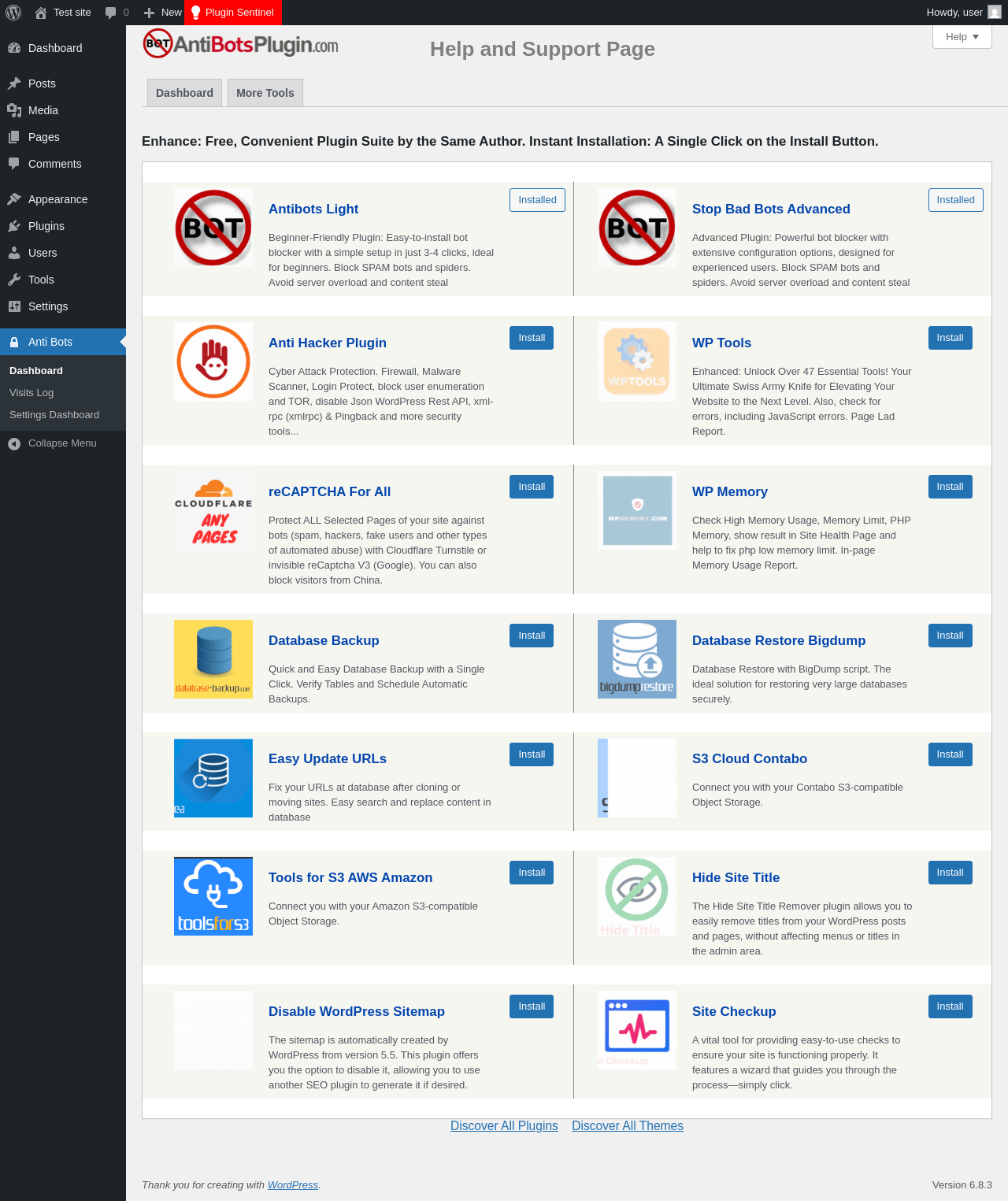Viewport: 1008px width, 1201px height.
Task: Install the Anti Hacker Plugin
Action: [532, 338]
